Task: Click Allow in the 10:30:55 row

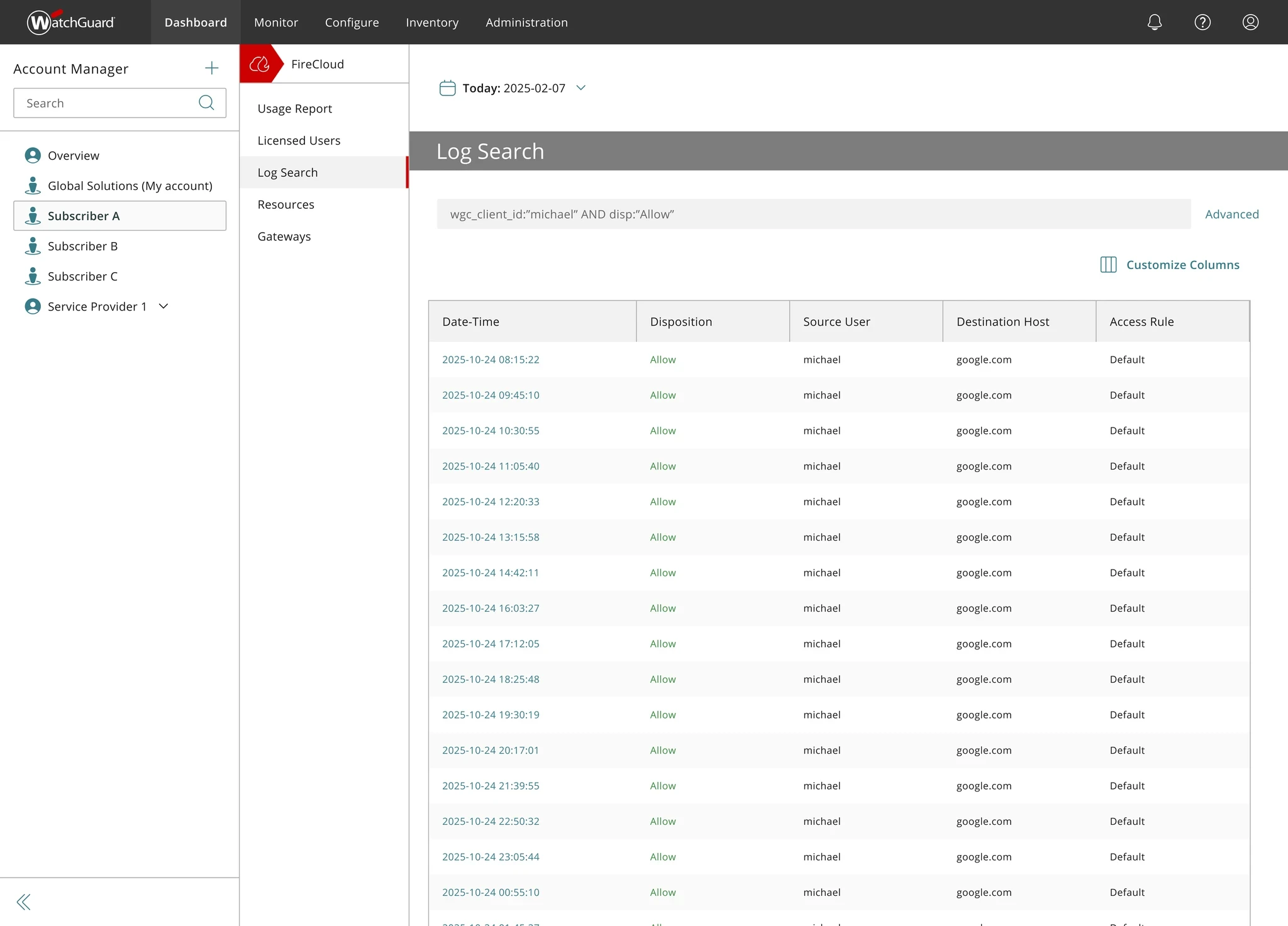Action: tap(663, 431)
